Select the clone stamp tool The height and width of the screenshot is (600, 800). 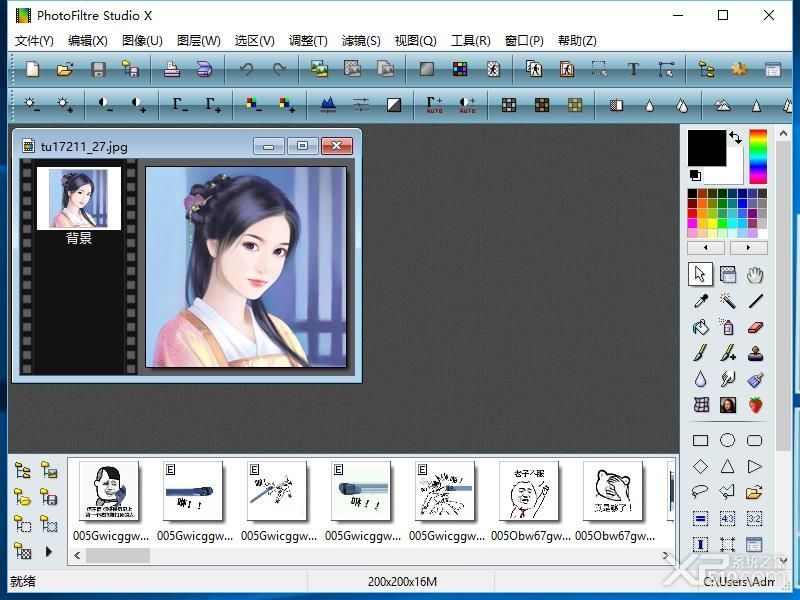755,353
